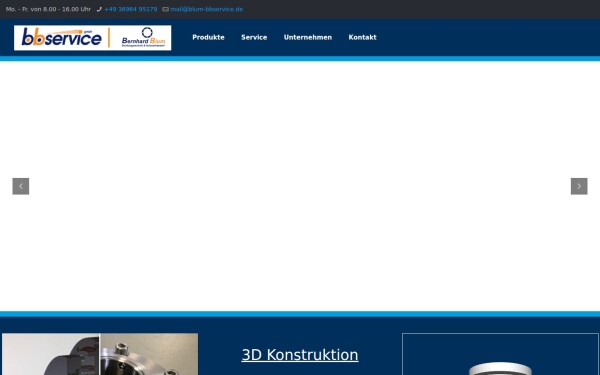The width and height of the screenshot is (600, 375).
Task: Click the mail@blum-bbservice.de email link
Action: tap(207, 9)
